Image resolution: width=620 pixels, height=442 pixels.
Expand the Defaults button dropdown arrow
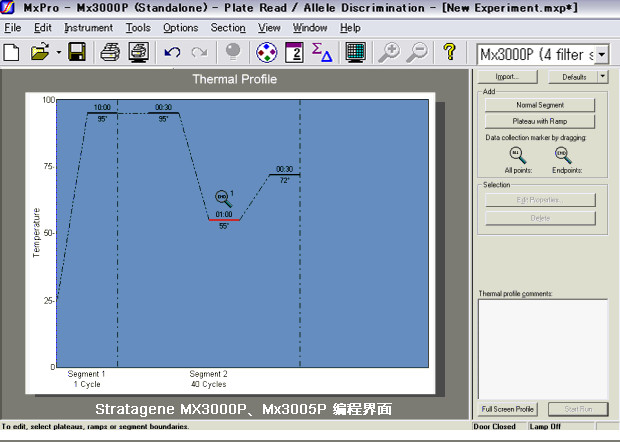(602, 76)
